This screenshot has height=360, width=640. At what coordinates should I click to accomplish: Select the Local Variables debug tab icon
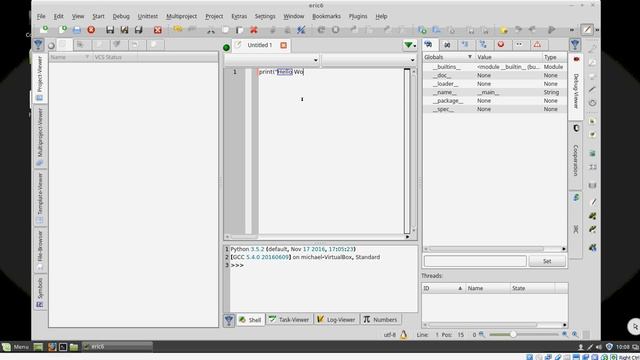point(447,44)
